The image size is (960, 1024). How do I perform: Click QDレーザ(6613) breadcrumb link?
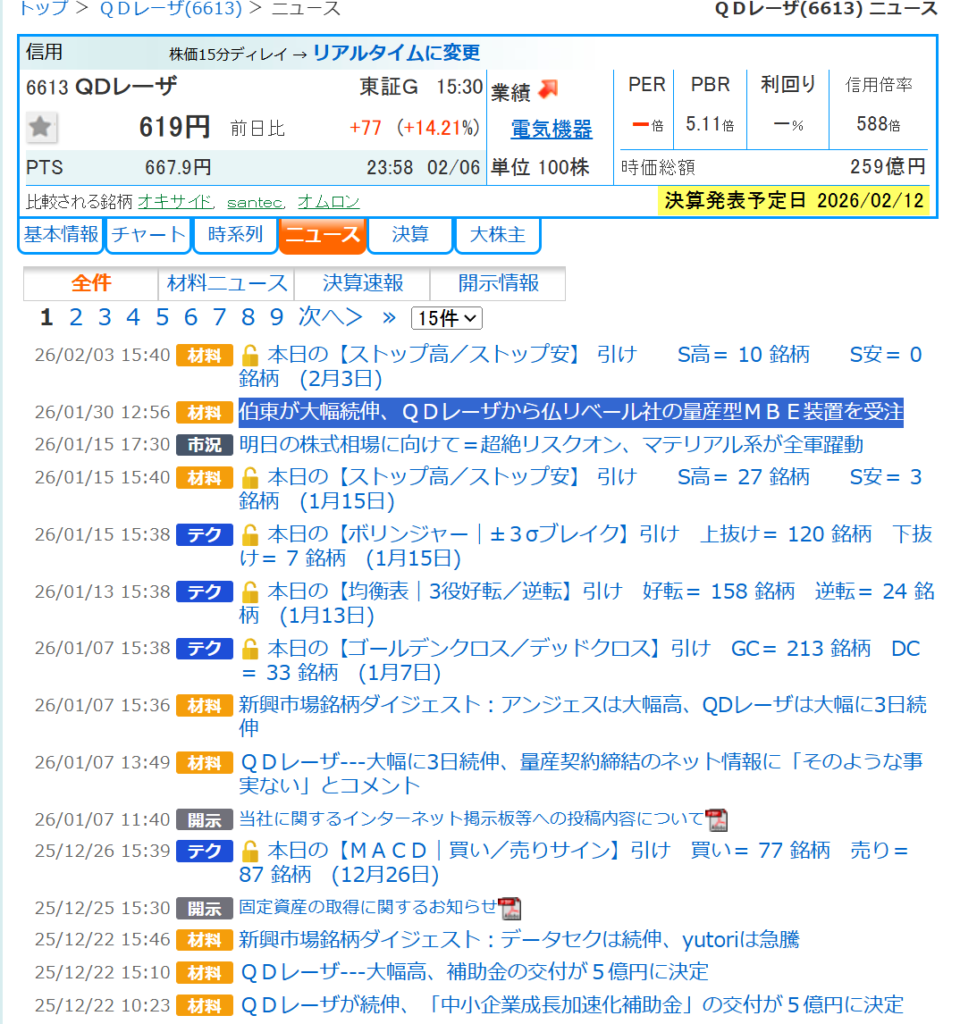[x=171, y=9]
